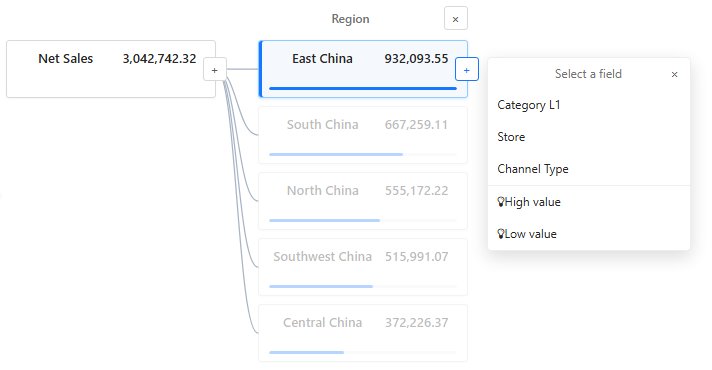Select the Central China node
Screen dimensions: 712x370
click(362, 333)
